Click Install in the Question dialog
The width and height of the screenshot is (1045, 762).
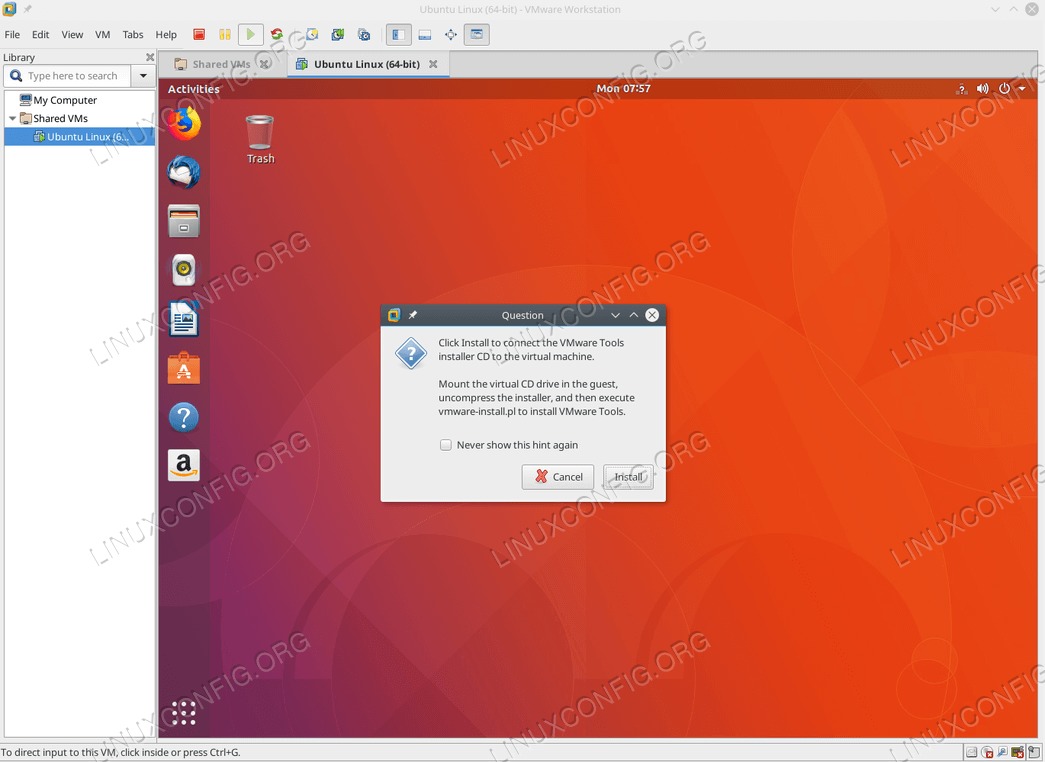point(628,477)
